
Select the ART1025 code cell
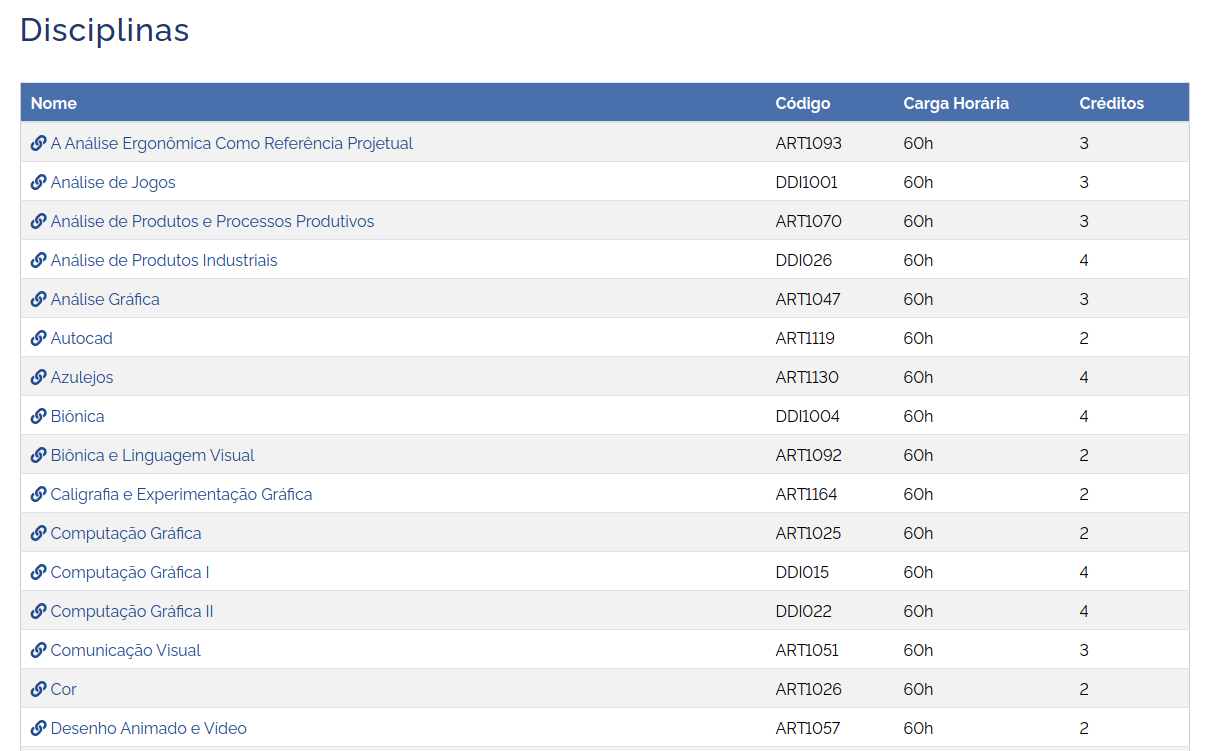(x=808, y=533)
